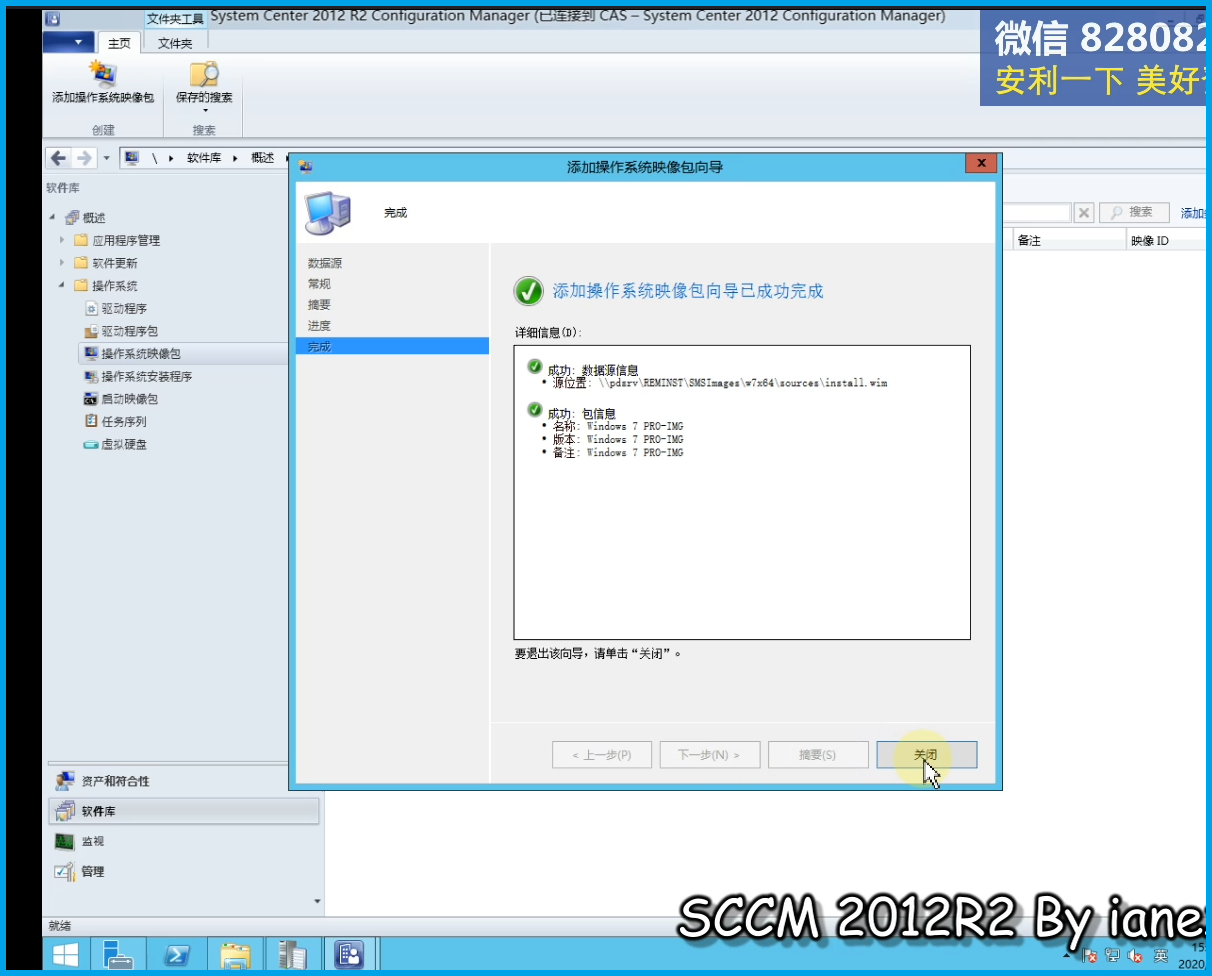Click the 上一步(P) wizard button
The width and height of the screenshot is (1212, 976).
602,755
